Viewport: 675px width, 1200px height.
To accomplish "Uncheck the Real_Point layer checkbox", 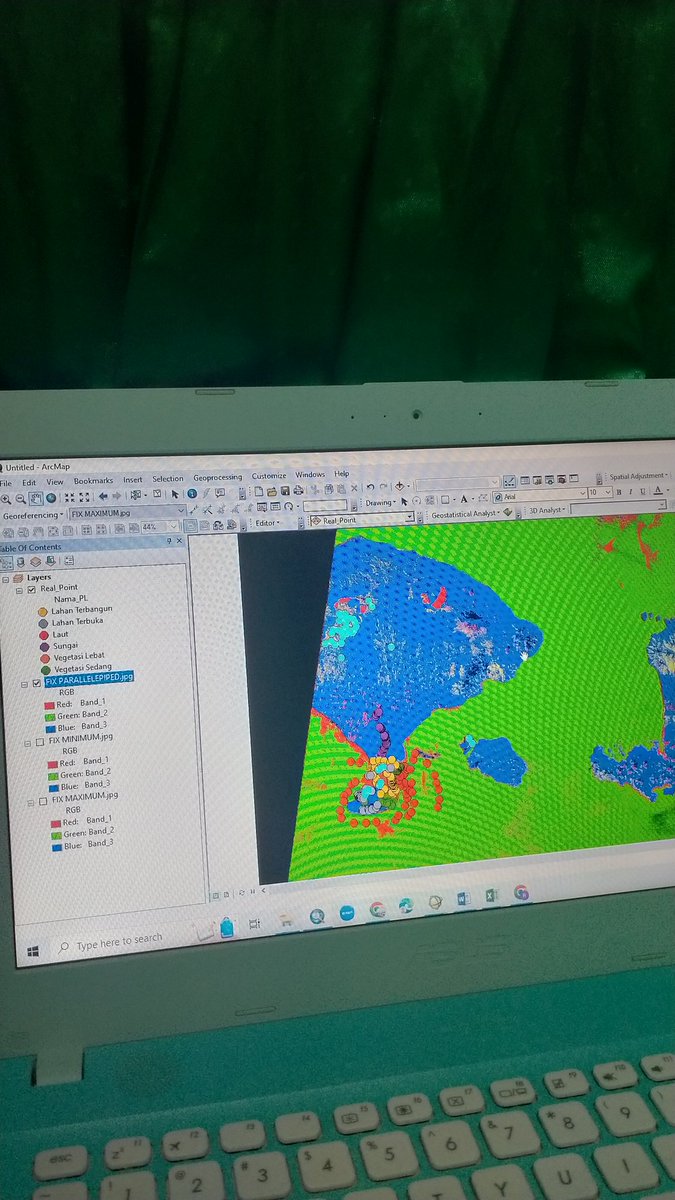I will (31, 589).
